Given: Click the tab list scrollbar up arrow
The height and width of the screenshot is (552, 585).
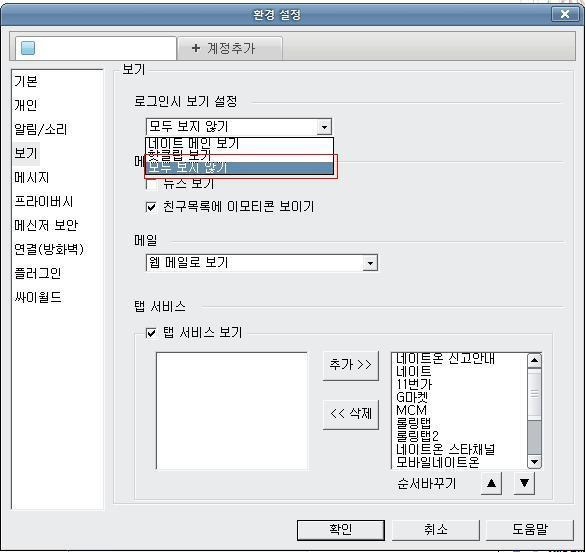Looking at the screenshot, I should click(534, 360).
